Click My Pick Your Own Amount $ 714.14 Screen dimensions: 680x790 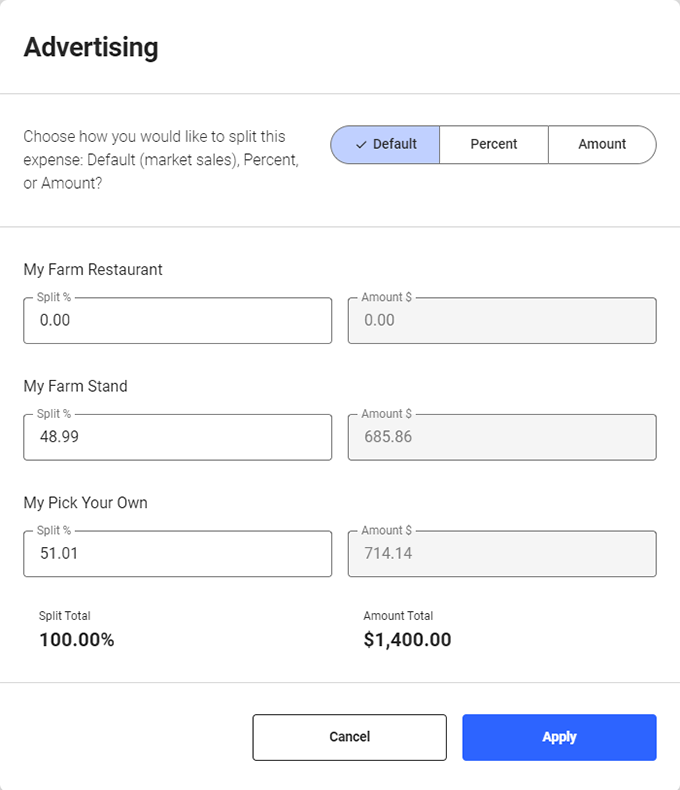coord(502,554)
